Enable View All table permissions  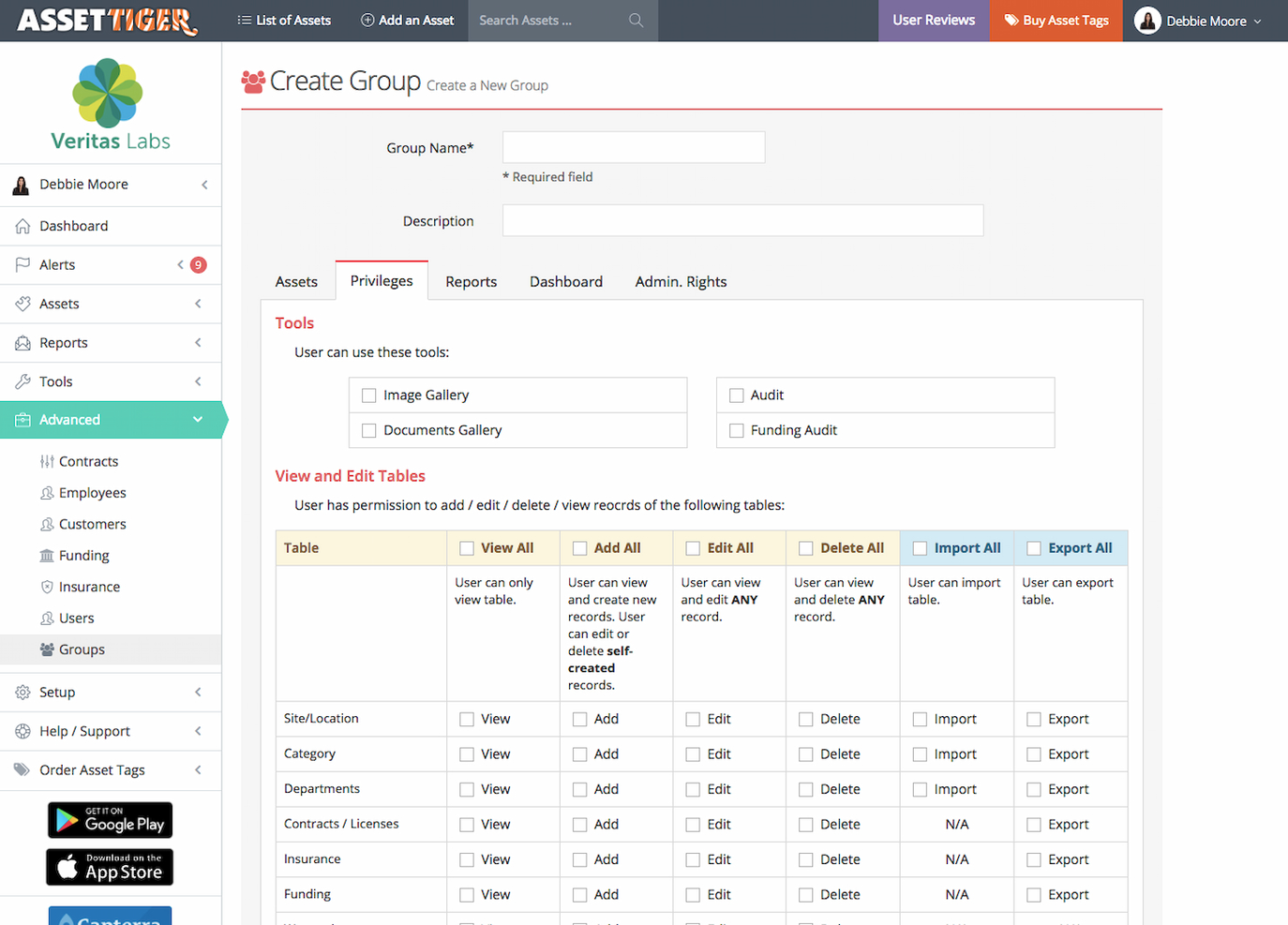pos(466,547)
